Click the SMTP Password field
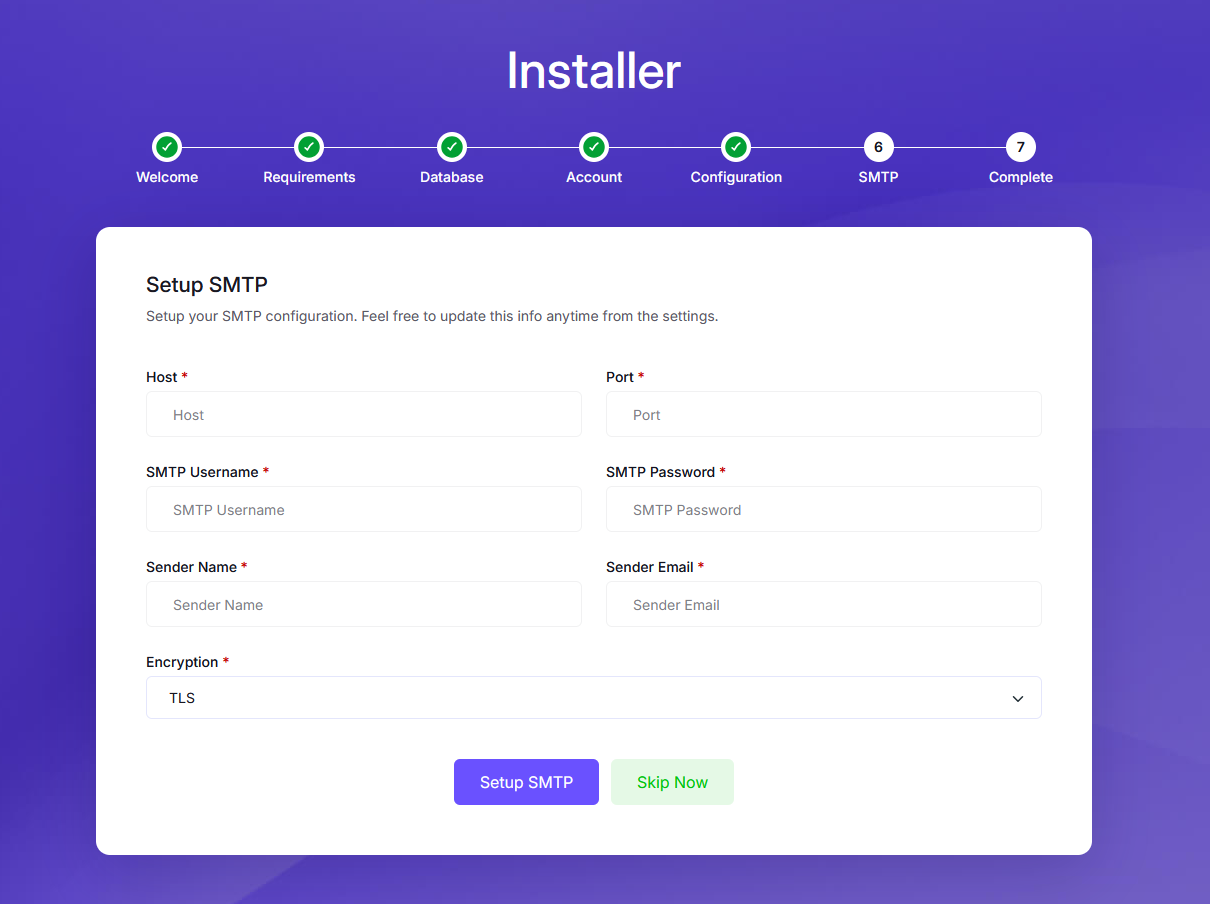The image size is (1210, 904). click(823, 509)
